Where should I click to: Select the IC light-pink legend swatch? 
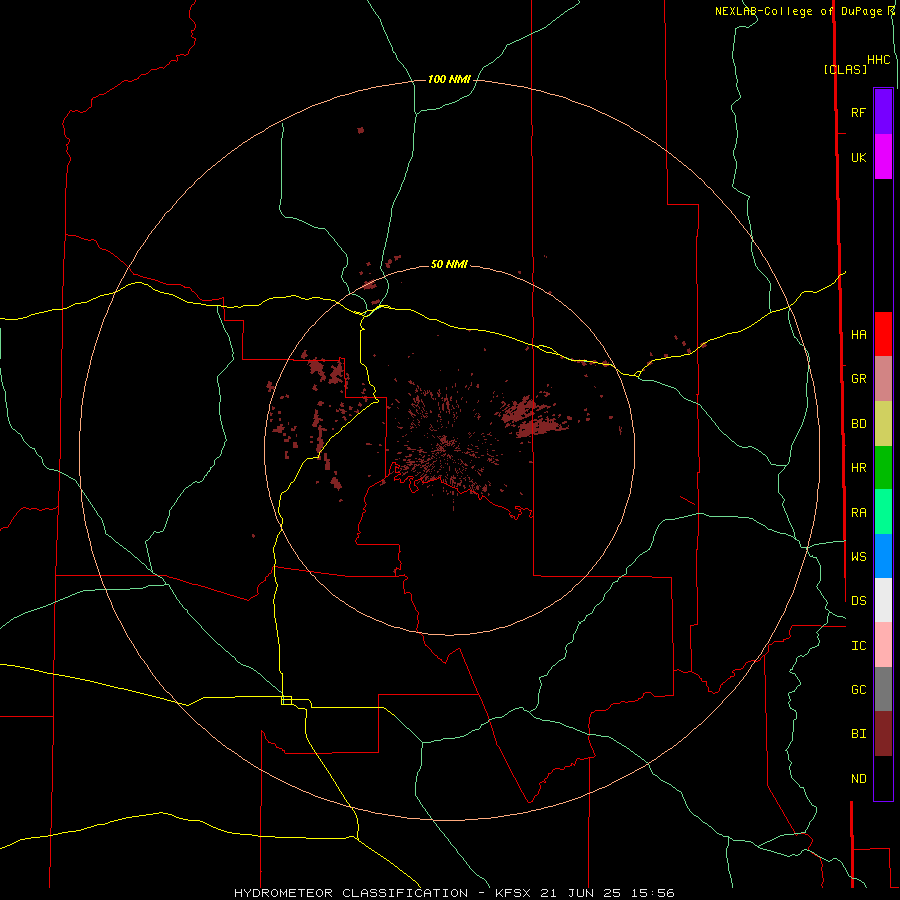883,645
